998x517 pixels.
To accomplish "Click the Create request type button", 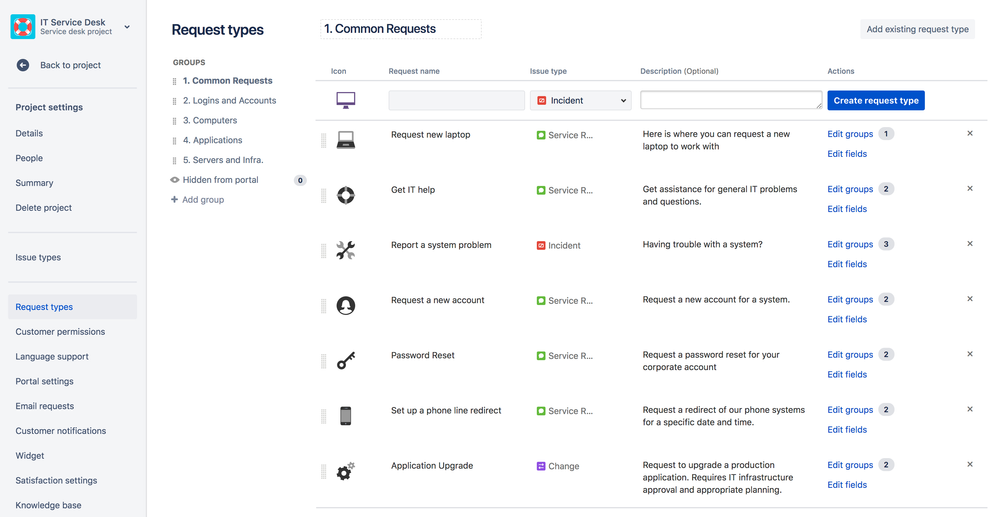I will pyautogui.click(x=876, y=100).
